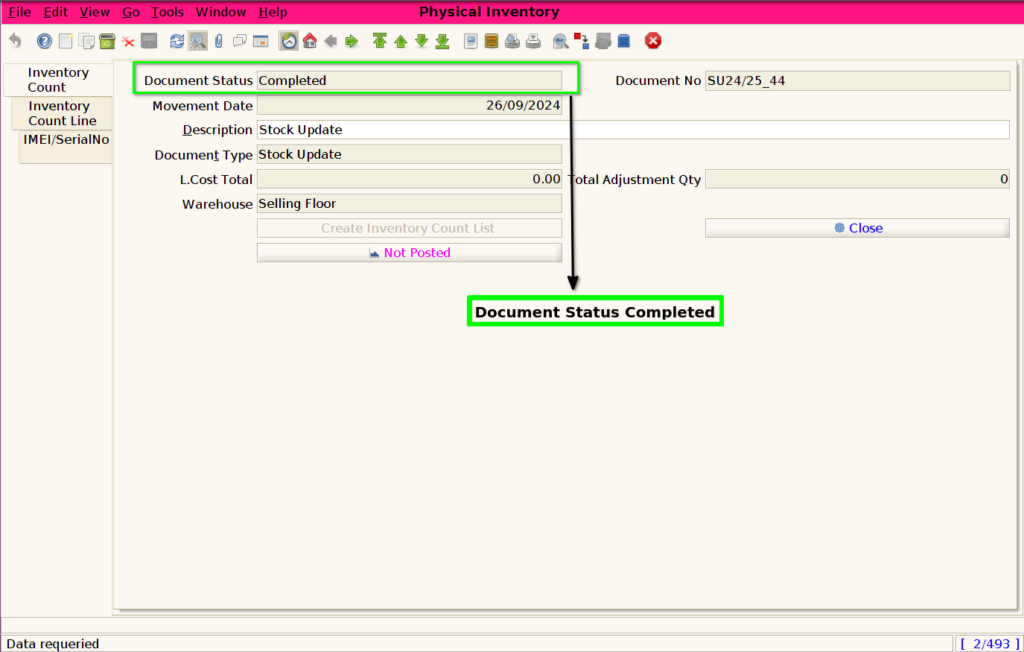Image resolution: width=1024 pixels, height=652 pixels.
Task: Refresh the record with blue arrows icon
Action: tap(177, 41)
